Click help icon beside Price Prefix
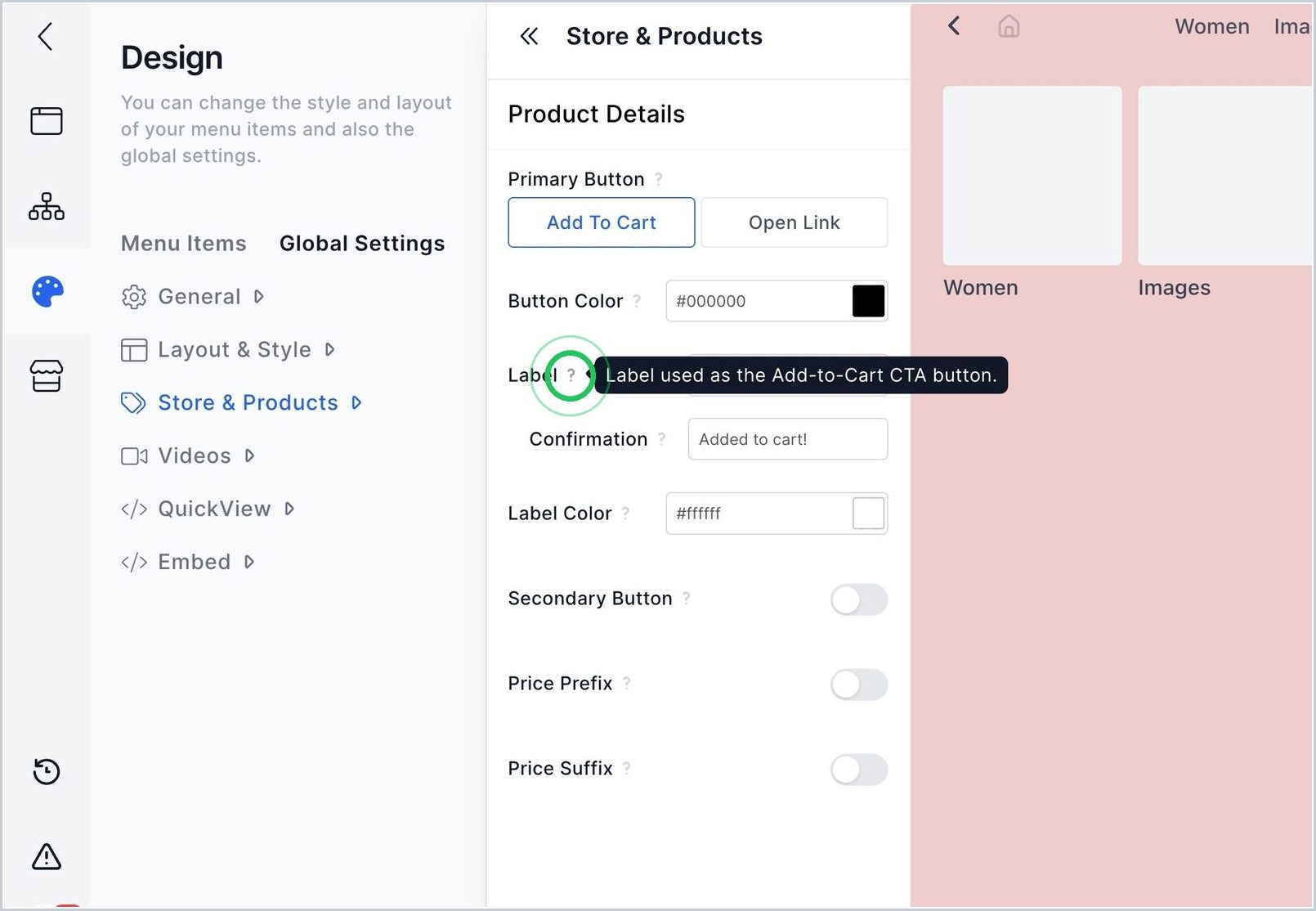 coord(626,684)
